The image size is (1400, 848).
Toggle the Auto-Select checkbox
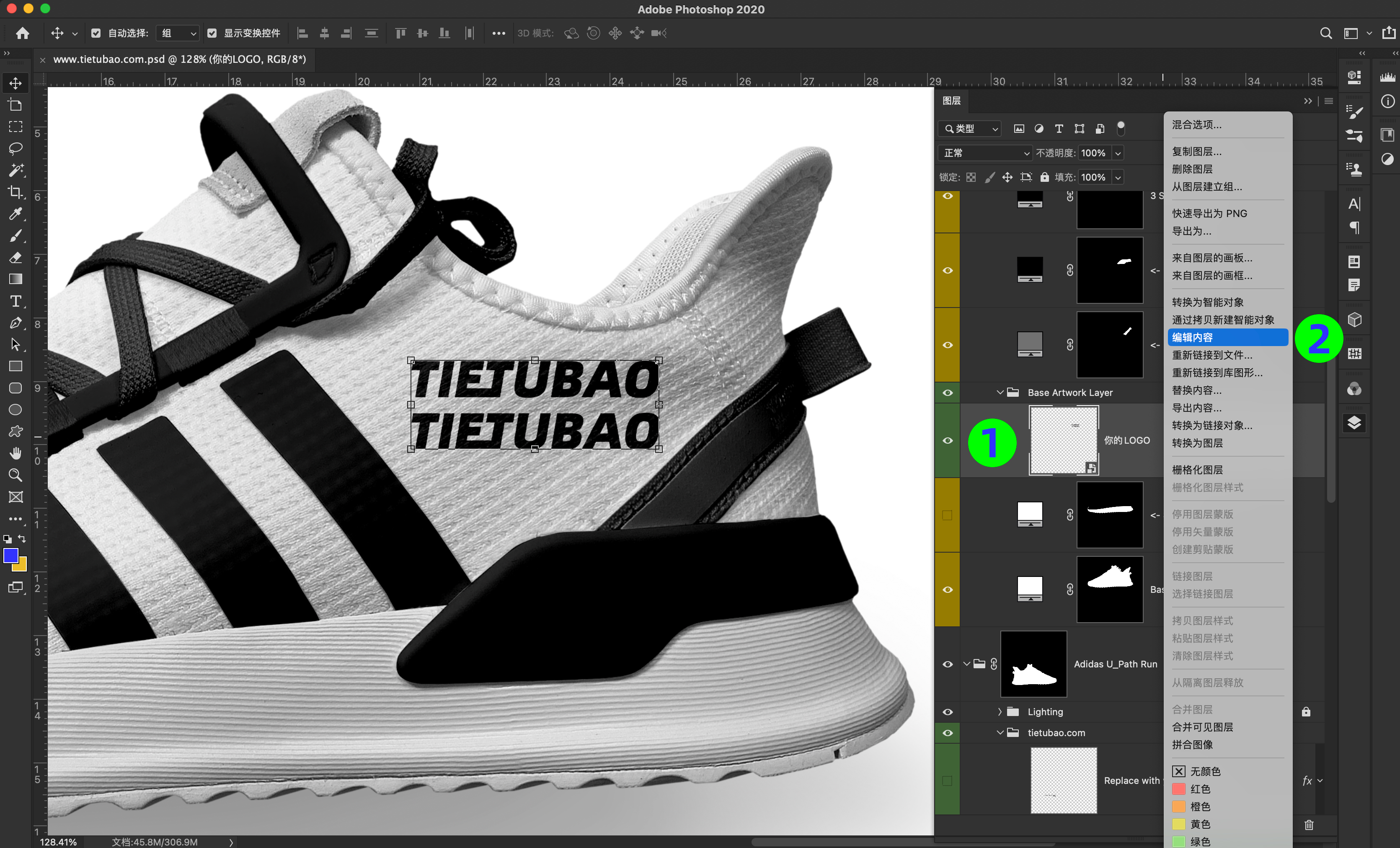tap(96, 33)
